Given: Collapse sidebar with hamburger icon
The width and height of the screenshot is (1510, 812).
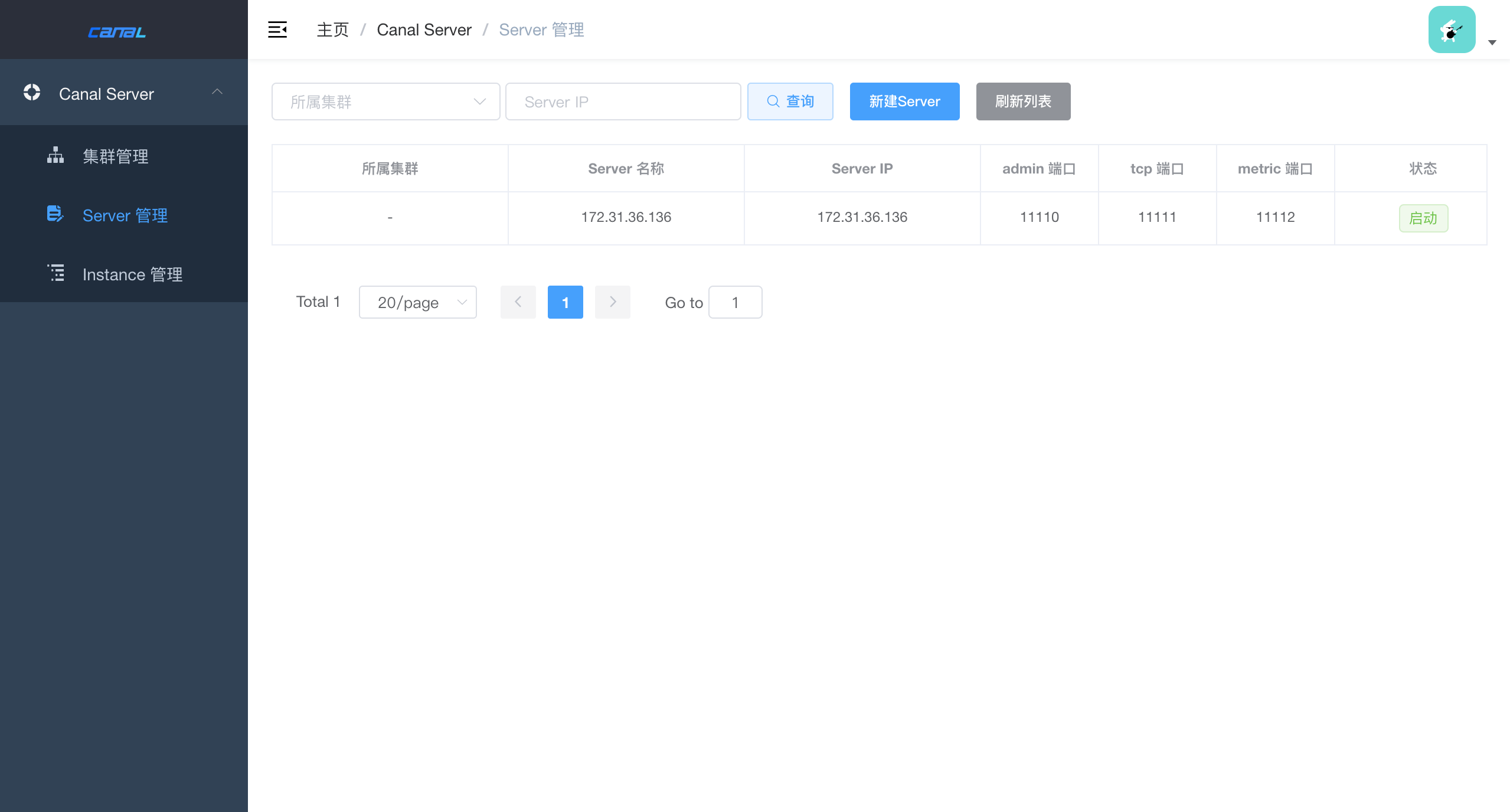Looking at the screenshot, I should [x=277, y=30].
